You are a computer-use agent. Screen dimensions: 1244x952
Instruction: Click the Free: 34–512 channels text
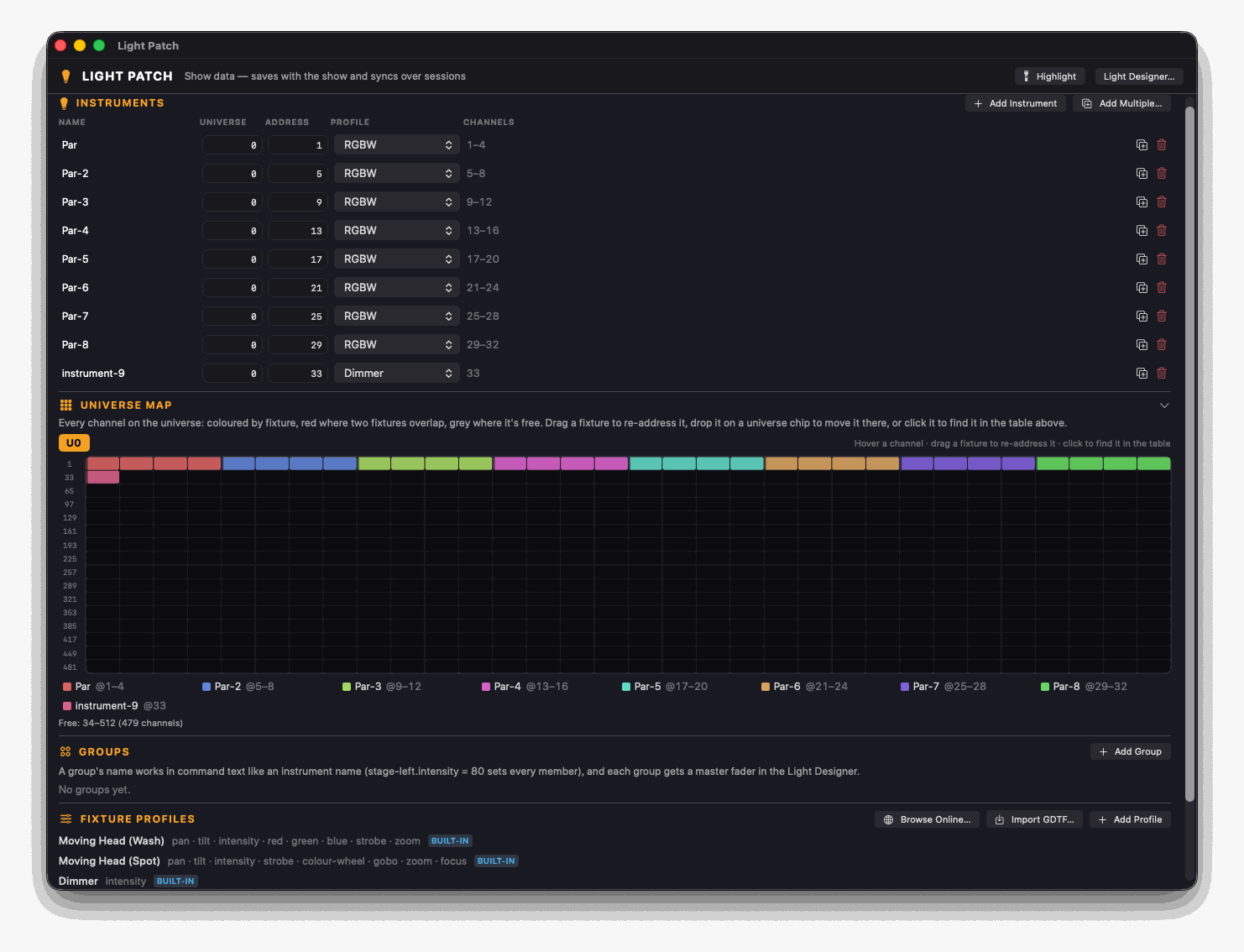121,723
